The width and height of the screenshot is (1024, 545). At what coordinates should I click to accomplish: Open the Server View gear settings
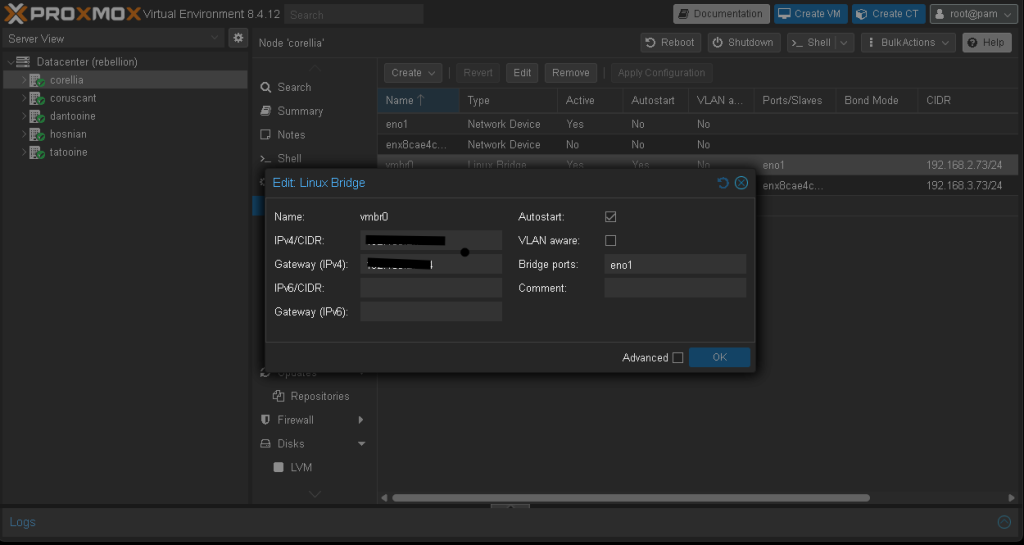pos(238,39)
